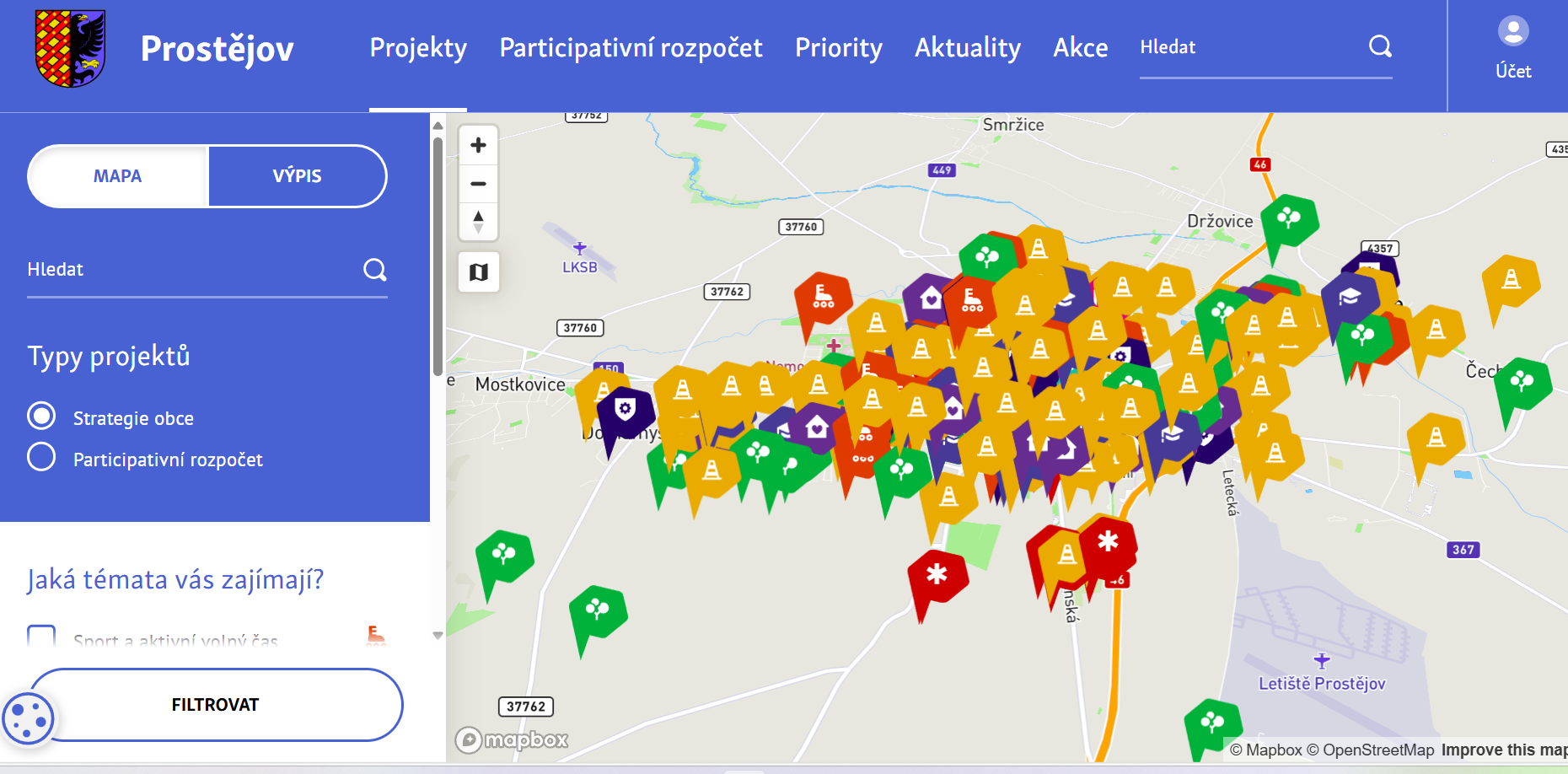This screenshot has width=1568, height=774.
Task: Open Projekty menu item
Action: click(418, 47)
